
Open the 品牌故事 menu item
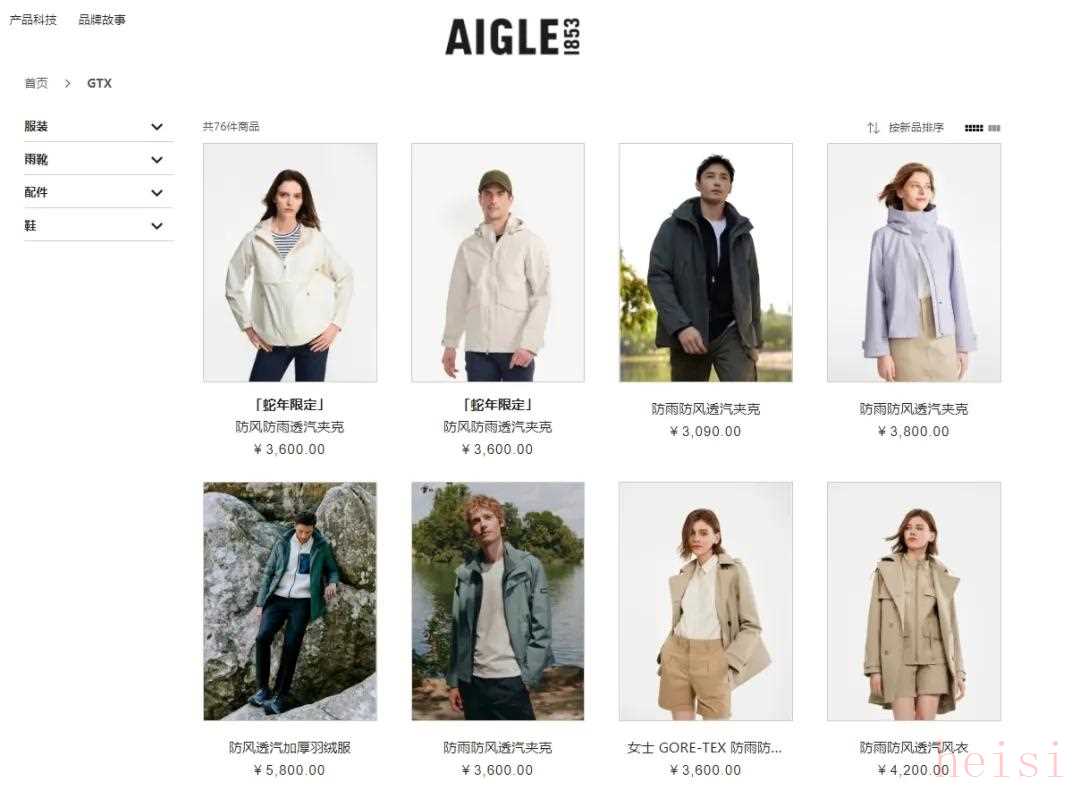tap(102, 19)
